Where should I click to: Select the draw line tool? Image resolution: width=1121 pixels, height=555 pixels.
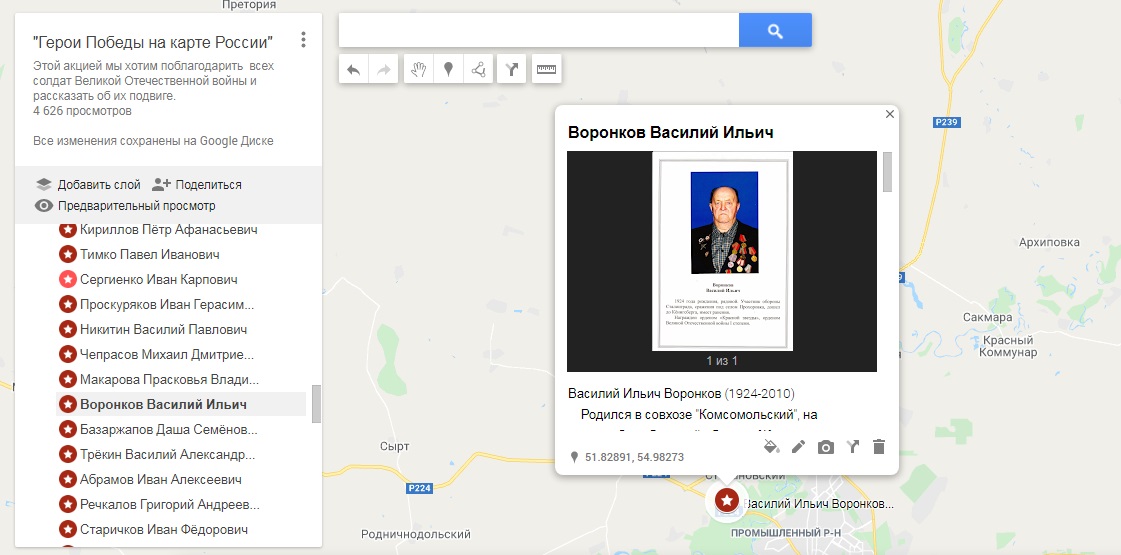coord(478,69)
